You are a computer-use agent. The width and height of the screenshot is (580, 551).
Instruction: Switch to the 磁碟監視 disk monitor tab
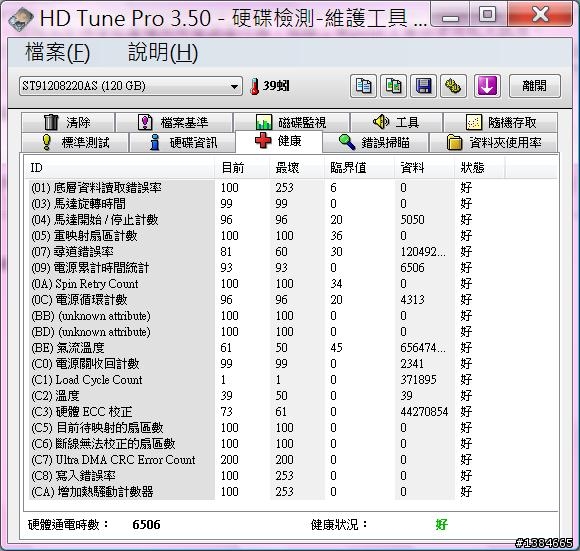point(291,122)
